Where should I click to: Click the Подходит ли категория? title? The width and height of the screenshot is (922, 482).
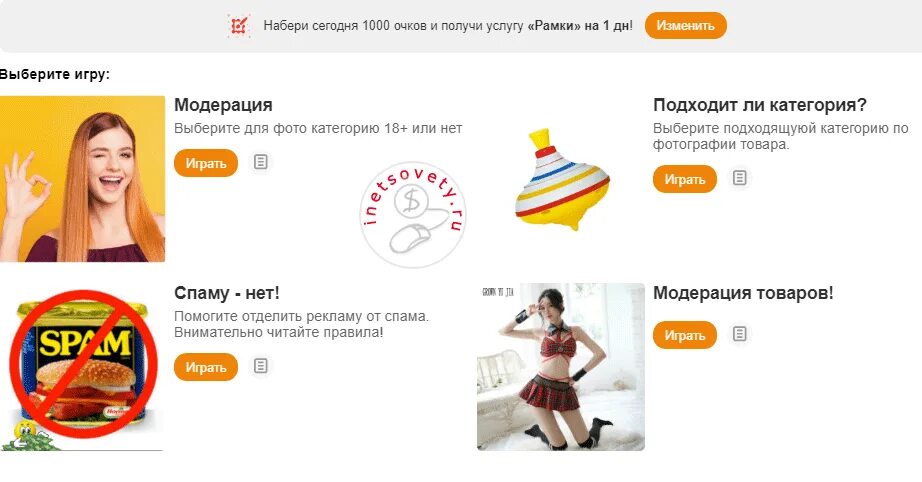pyautogui.click(x=760, y=105)
